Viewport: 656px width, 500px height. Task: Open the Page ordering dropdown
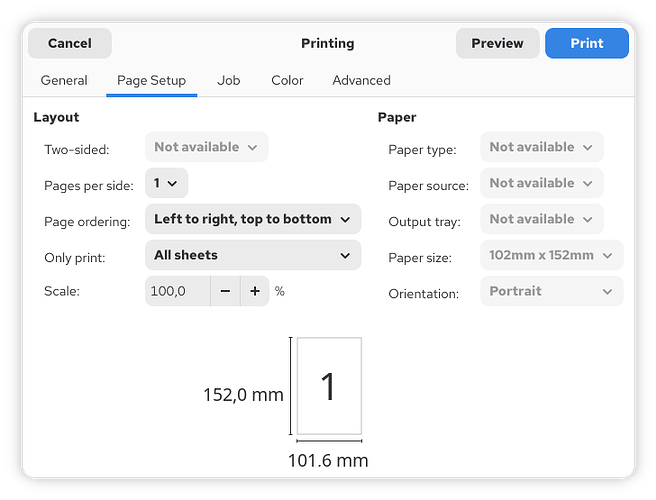[x=252, y=219]
